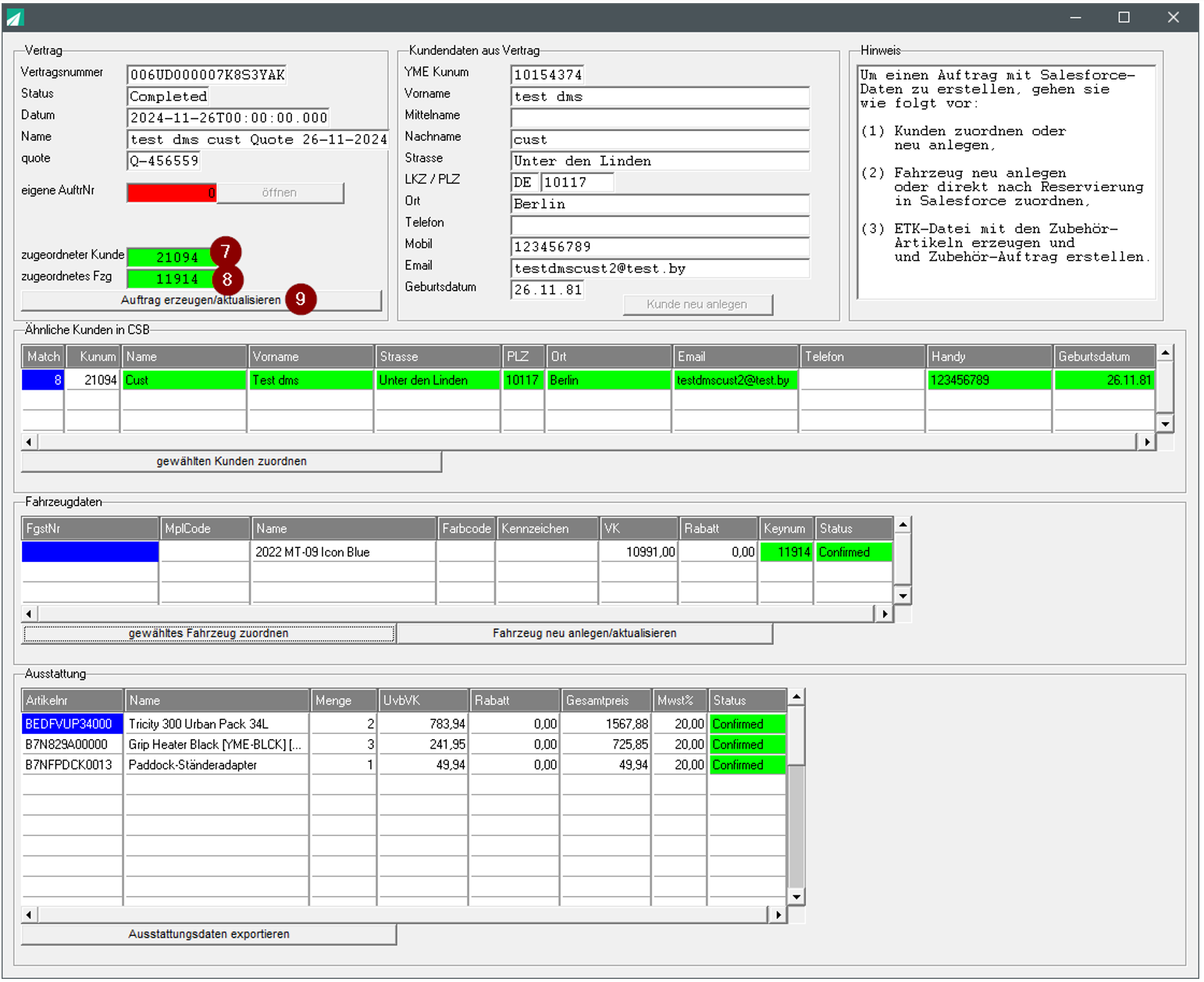Click Email column header in customers table
This screenshot has height=982, width=1204.
tap(736, 357)
